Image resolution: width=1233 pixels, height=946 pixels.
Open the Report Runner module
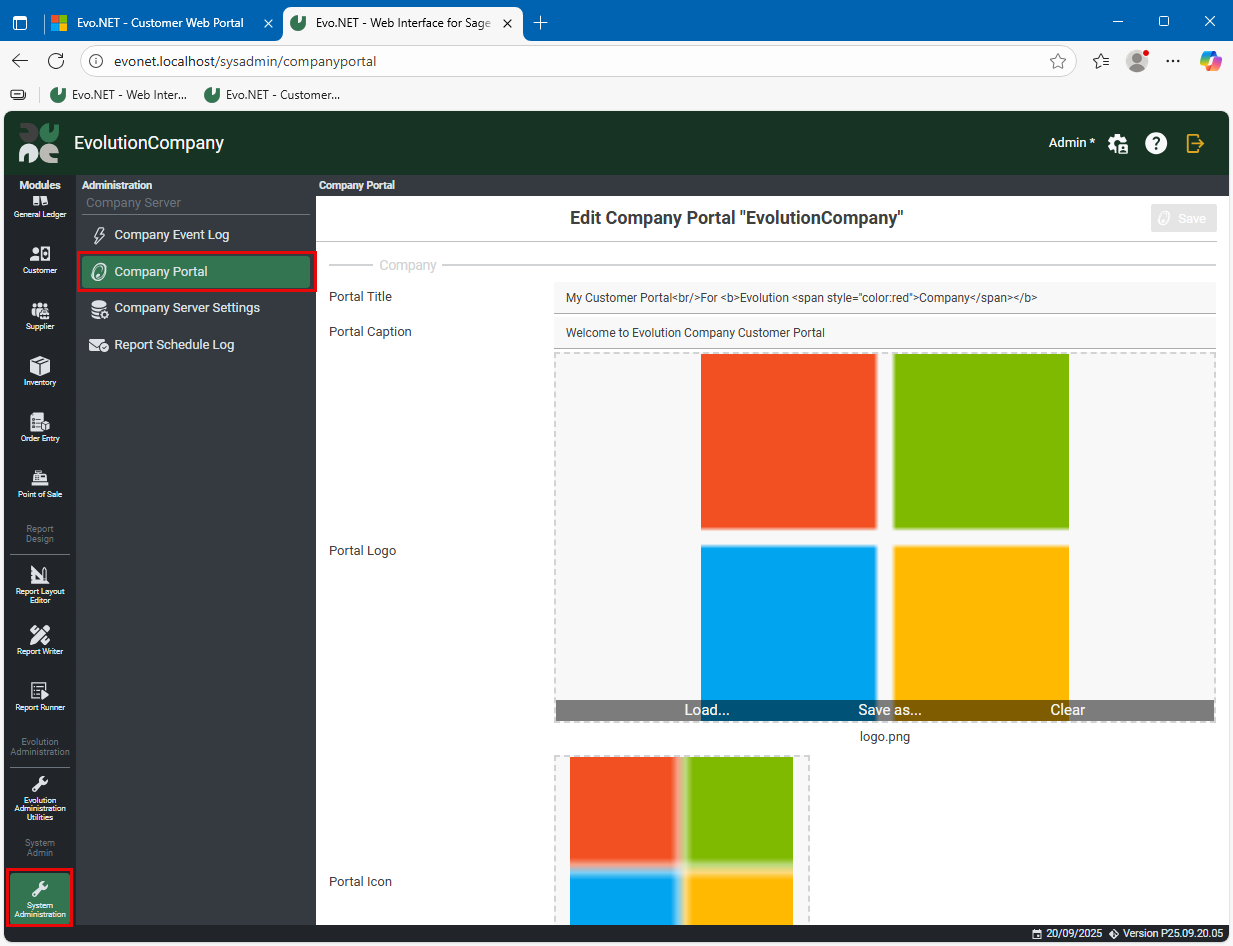pos(40,696)
